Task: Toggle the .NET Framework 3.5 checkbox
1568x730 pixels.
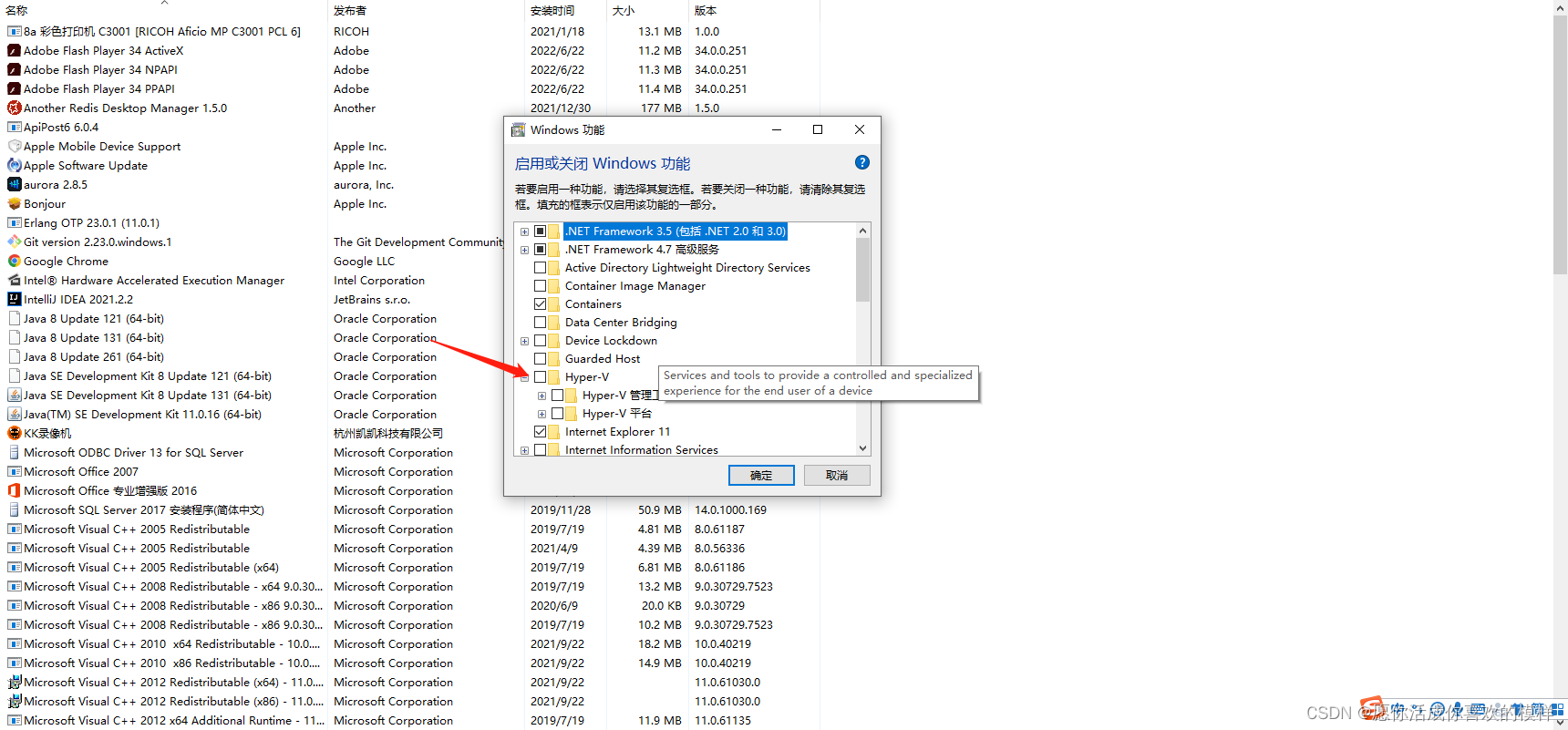Action: 540,231
